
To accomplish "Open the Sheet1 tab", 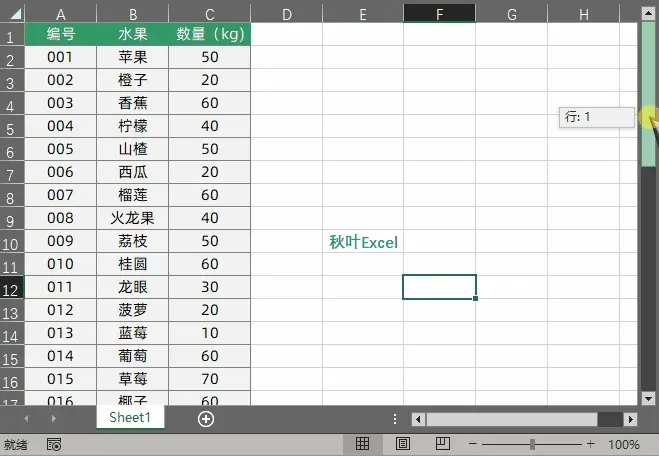I will pyautogui.click(x=130, y=417).
